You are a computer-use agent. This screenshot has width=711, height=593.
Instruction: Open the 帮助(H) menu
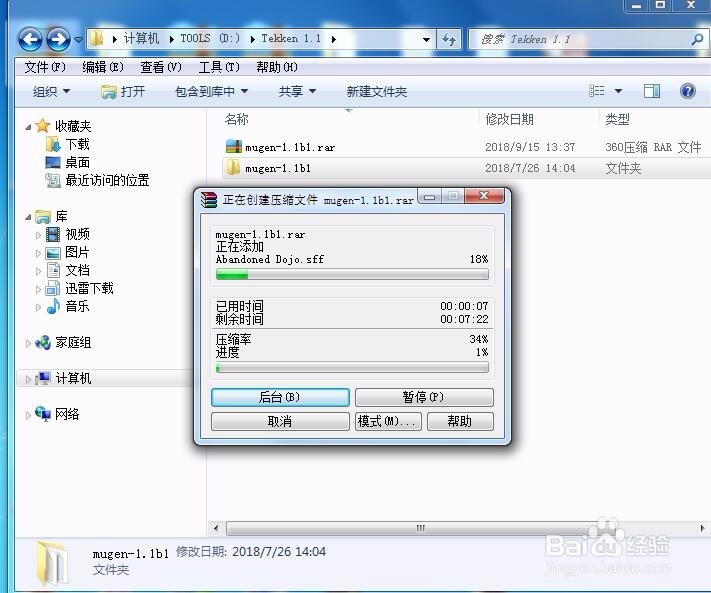click(277, 68)
